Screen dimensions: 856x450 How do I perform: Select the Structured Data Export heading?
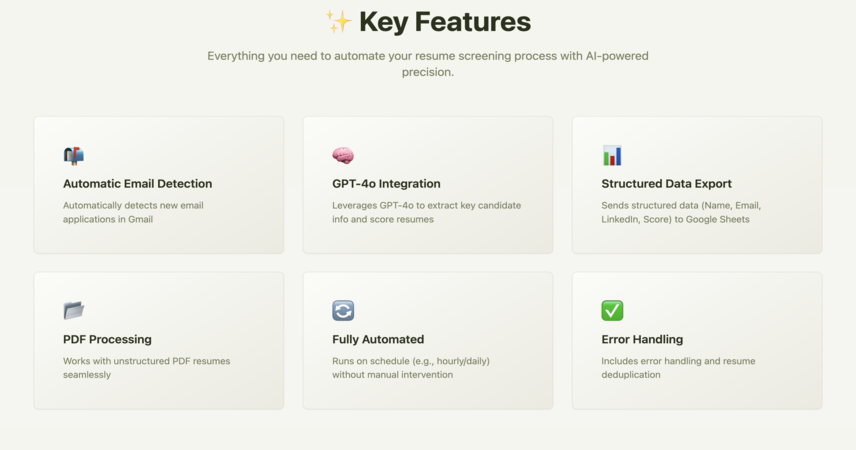coord(666,183)
